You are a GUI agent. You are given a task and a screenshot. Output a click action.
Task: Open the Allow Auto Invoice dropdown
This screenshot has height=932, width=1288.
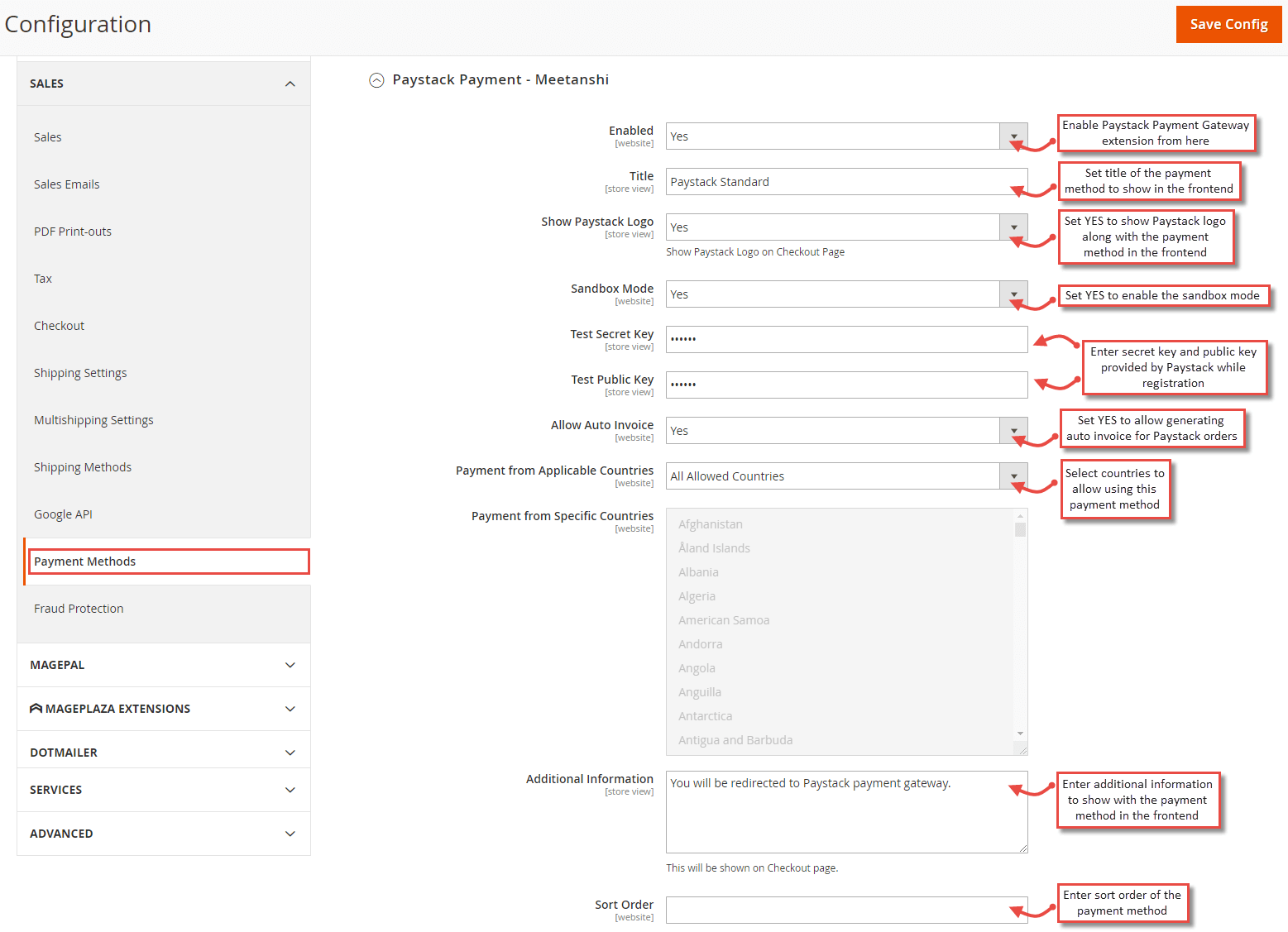point(846,431)
